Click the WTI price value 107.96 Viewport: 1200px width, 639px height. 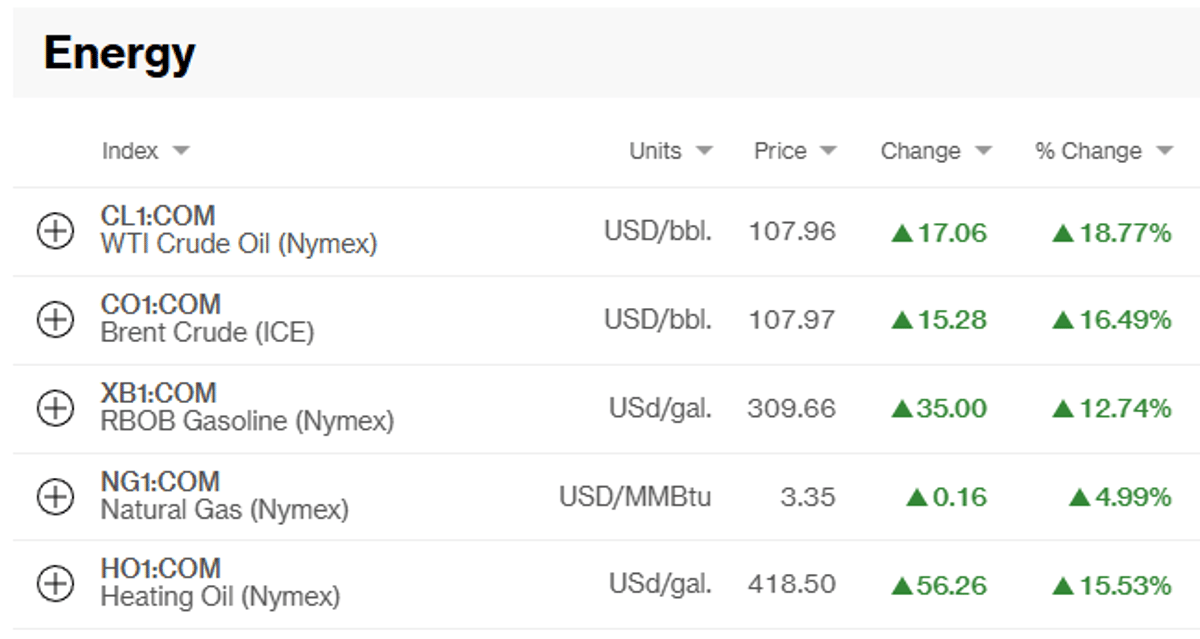point(792,232)
